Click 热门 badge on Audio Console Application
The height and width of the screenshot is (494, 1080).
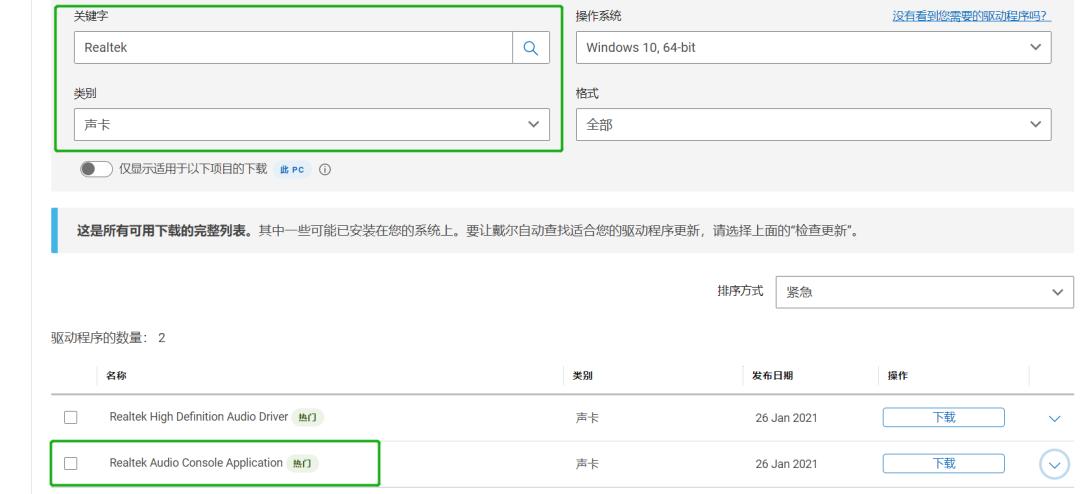tap(302, 464)
